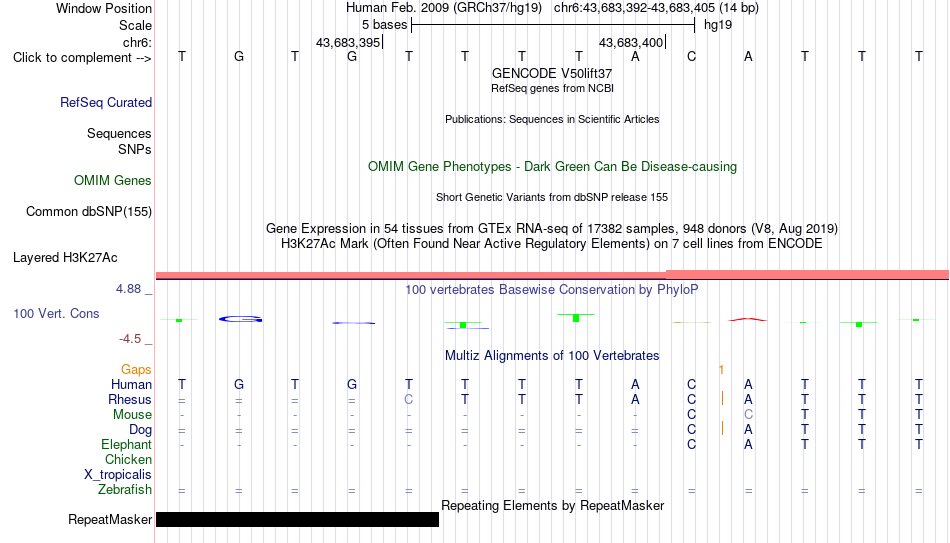The width and height of the screenshot is (950, 543).
Task: Select the GENCODE V50lift37 track title
Action: 552,73
